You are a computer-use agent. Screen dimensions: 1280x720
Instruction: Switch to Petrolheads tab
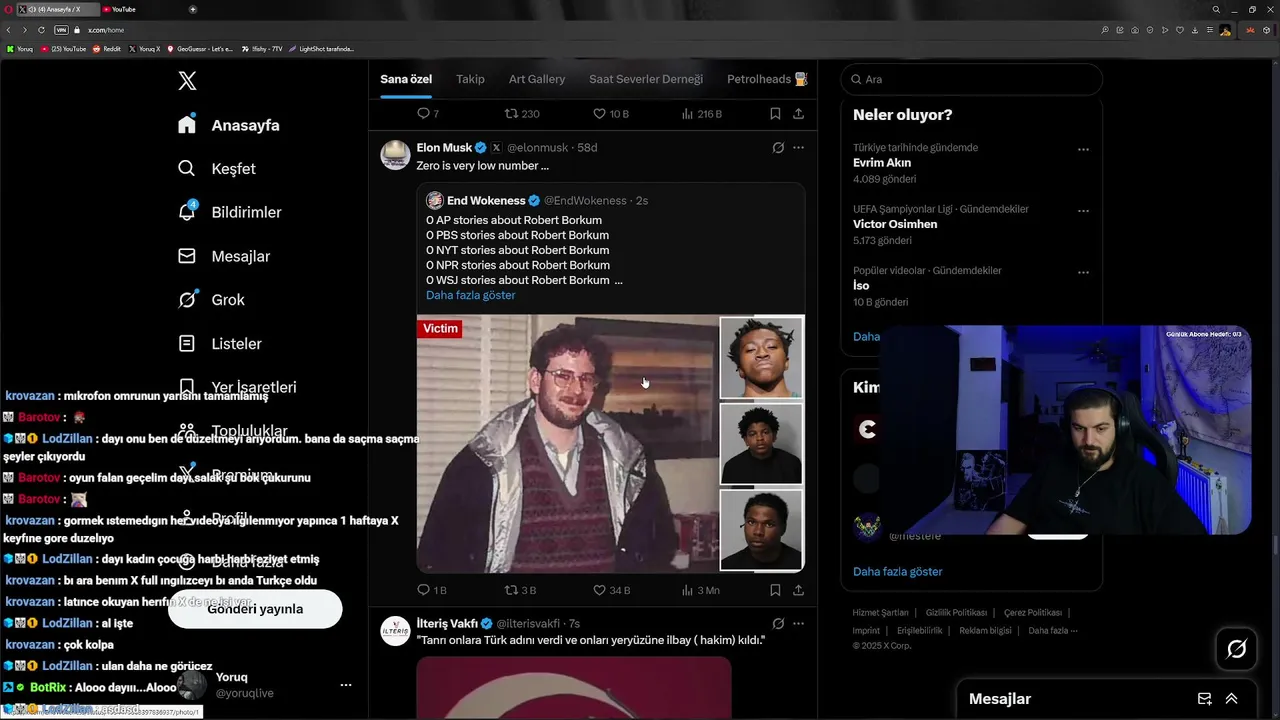(767, 79)
